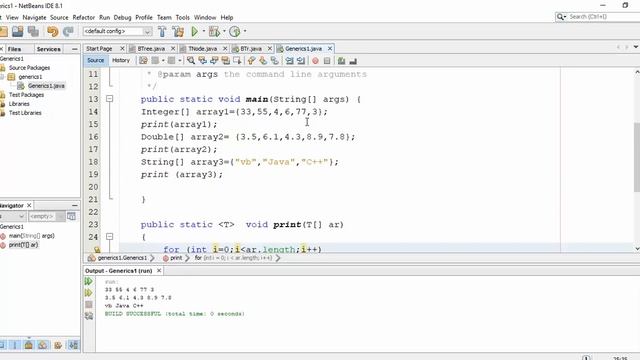Image resolution: width=640 pixels, height=360 pixels.
Task: Switch to the Tnode.java tab
Action: click(x=202, y=49)
